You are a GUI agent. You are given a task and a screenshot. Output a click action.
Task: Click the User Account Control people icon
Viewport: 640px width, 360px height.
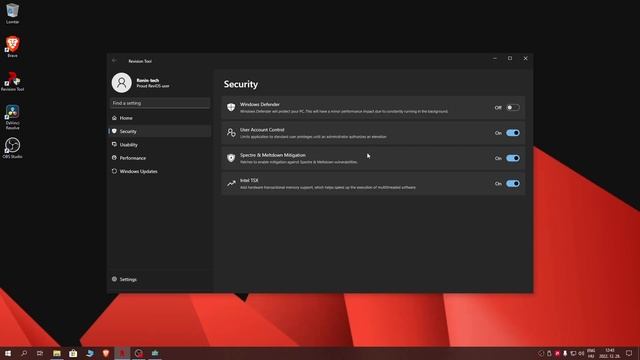click(231, 133)
